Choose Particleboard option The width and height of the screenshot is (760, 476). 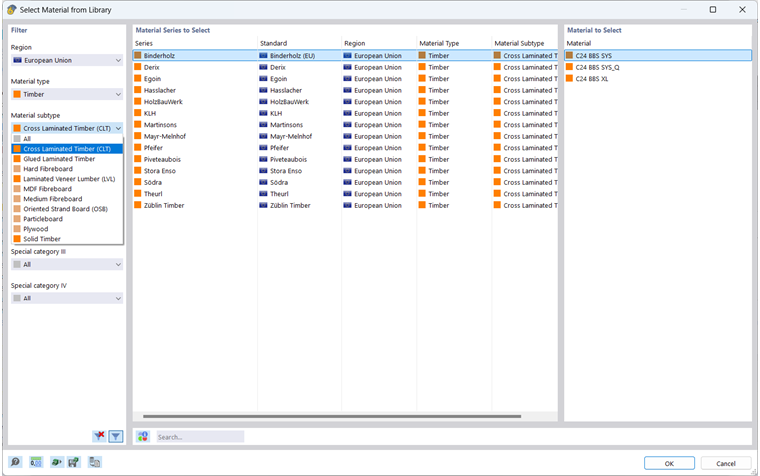(x=67, y=219)
